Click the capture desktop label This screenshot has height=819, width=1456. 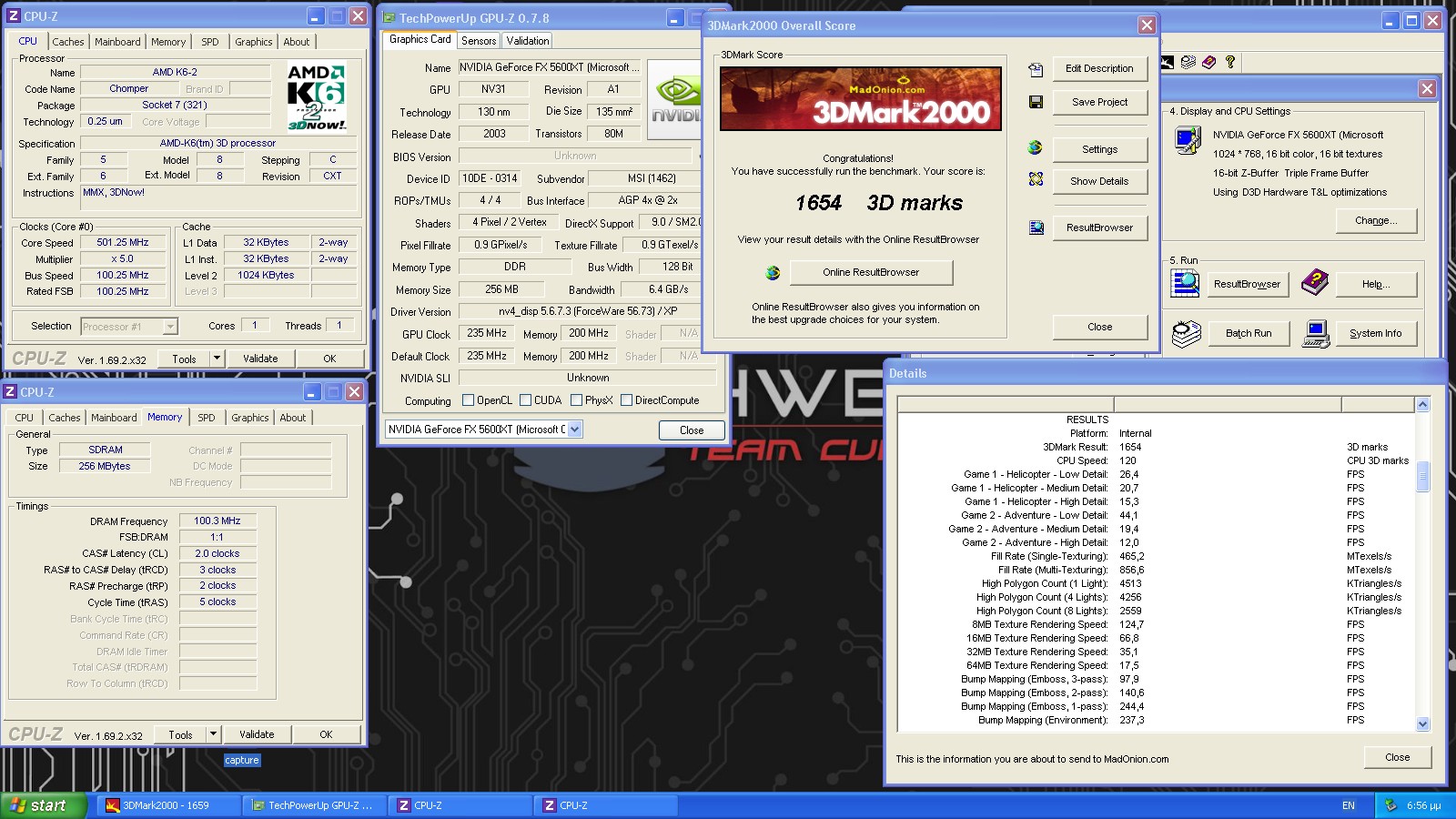click(x=242, y=760)
